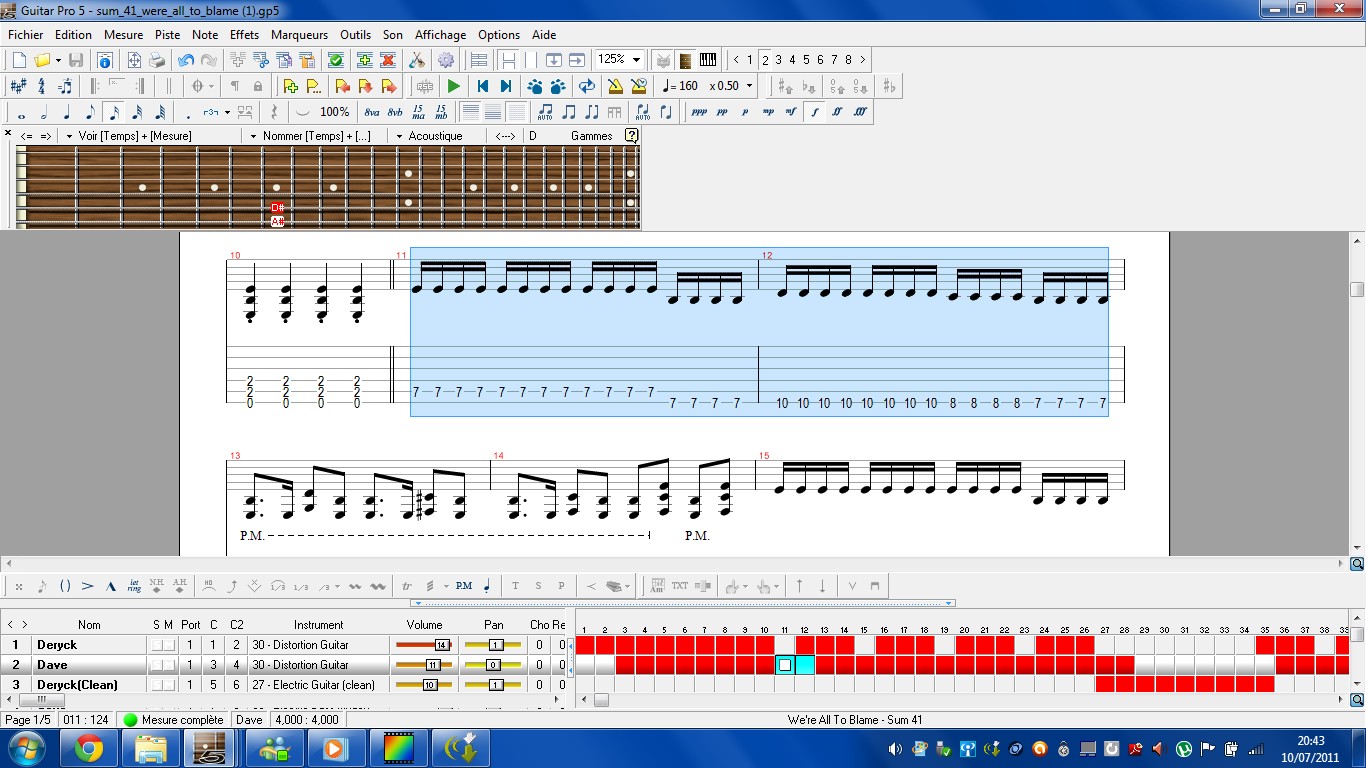Open Voir [Temps] + [Mesure] dropdown
Viewport: 1366px width, 768px height.
click(x=69, y=135)
